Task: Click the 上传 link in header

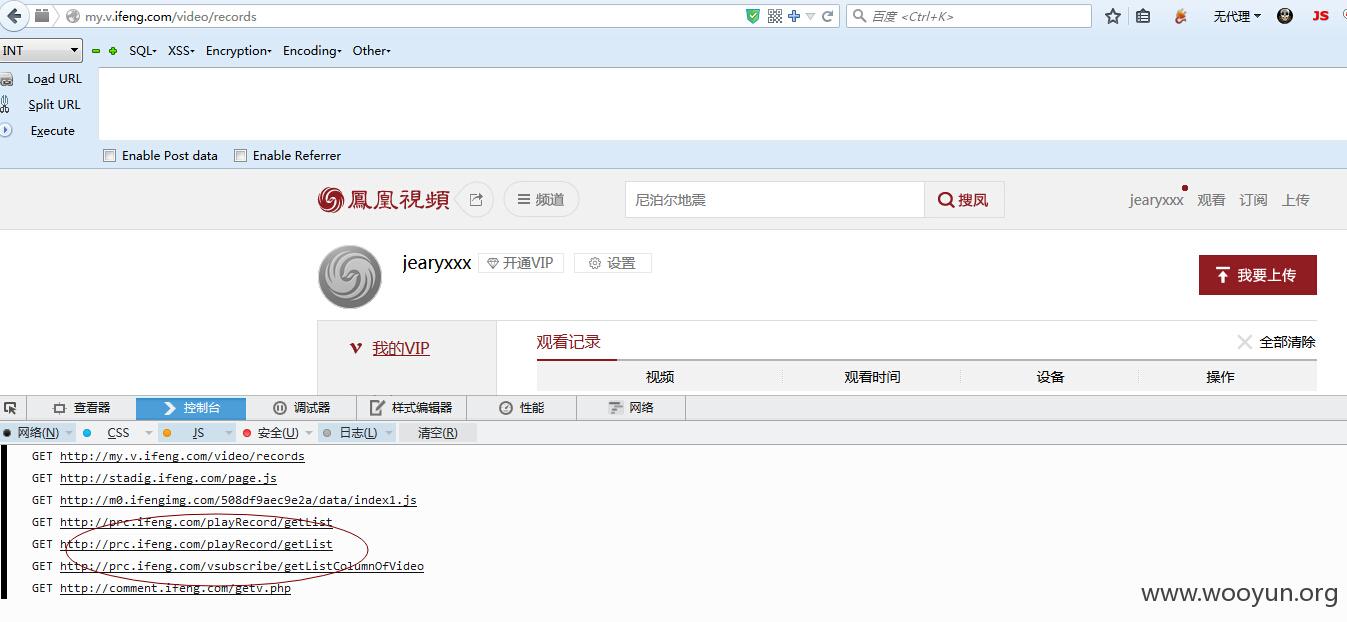Action: (1295, 200)
